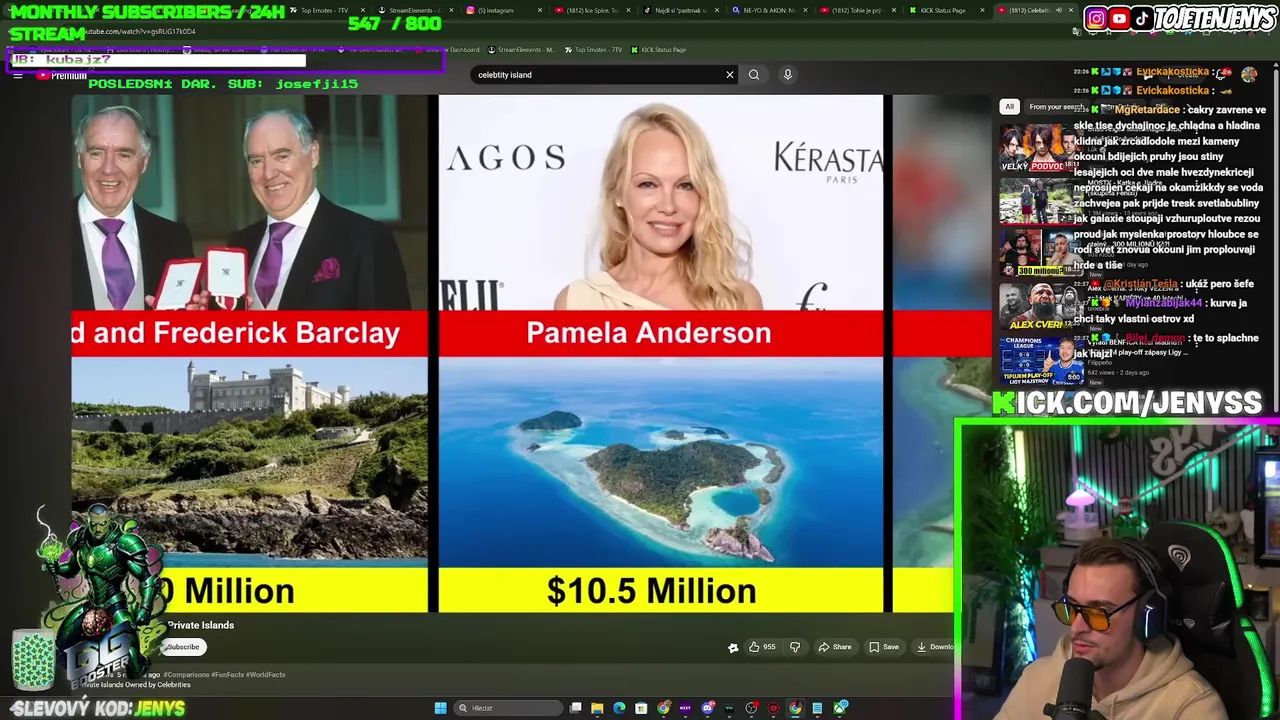Switch to the StreamElements browser tab
Image resolution: width=1280 pixels, height=720 pixels.
[414, 10]
